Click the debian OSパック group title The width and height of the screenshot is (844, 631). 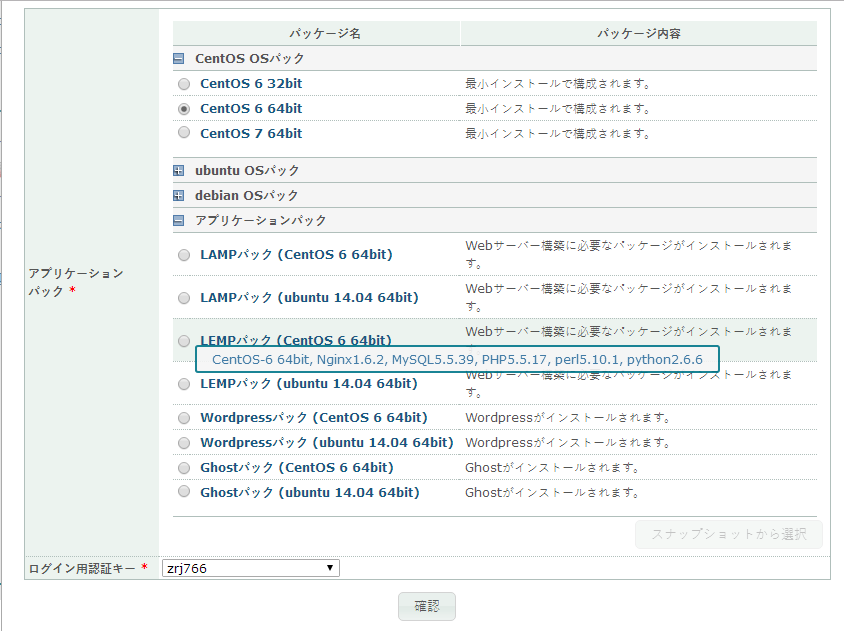[247, 195]
